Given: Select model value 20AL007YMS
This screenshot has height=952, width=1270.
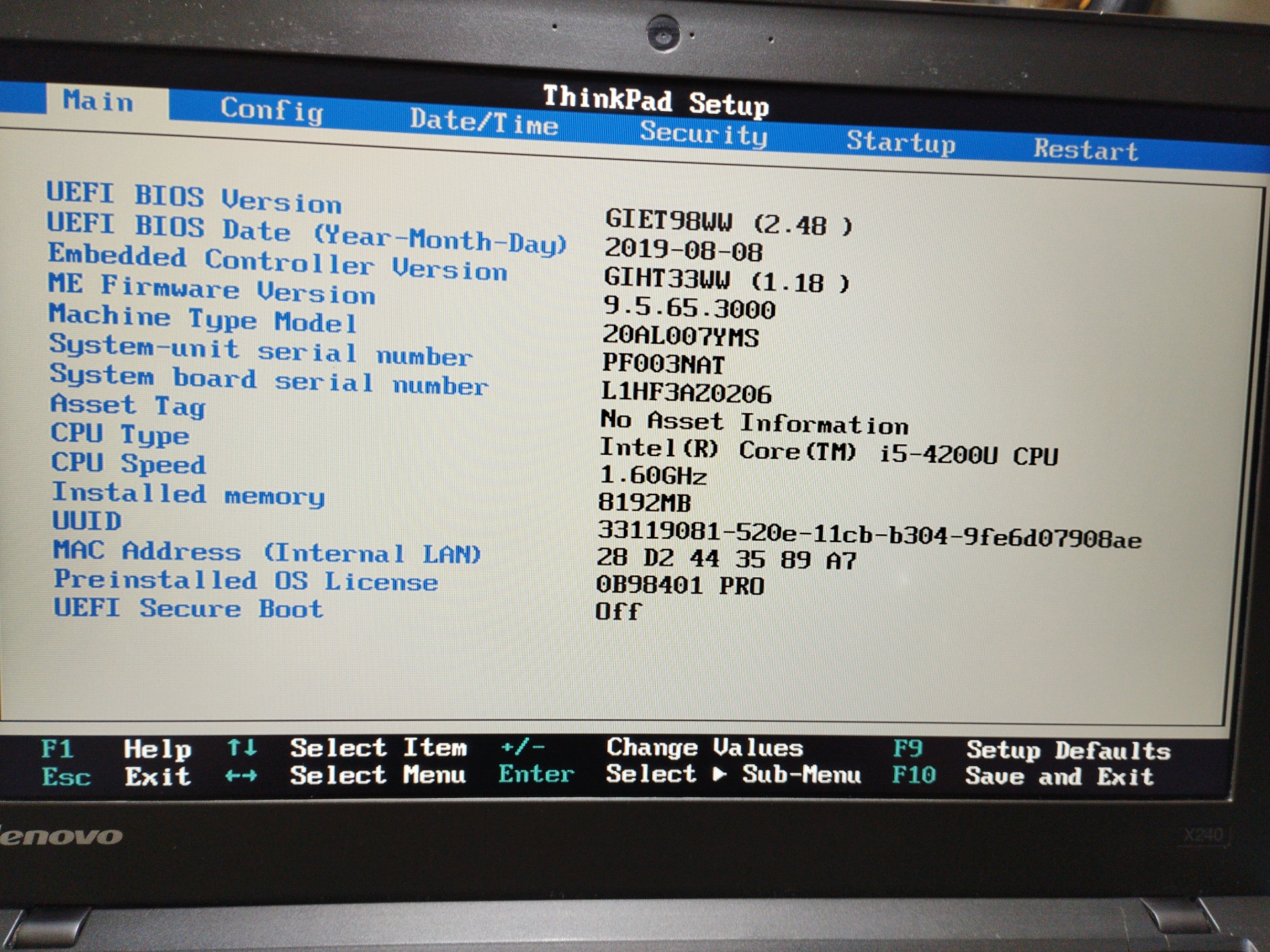Looking at the screenshot, I should [680, 336].
